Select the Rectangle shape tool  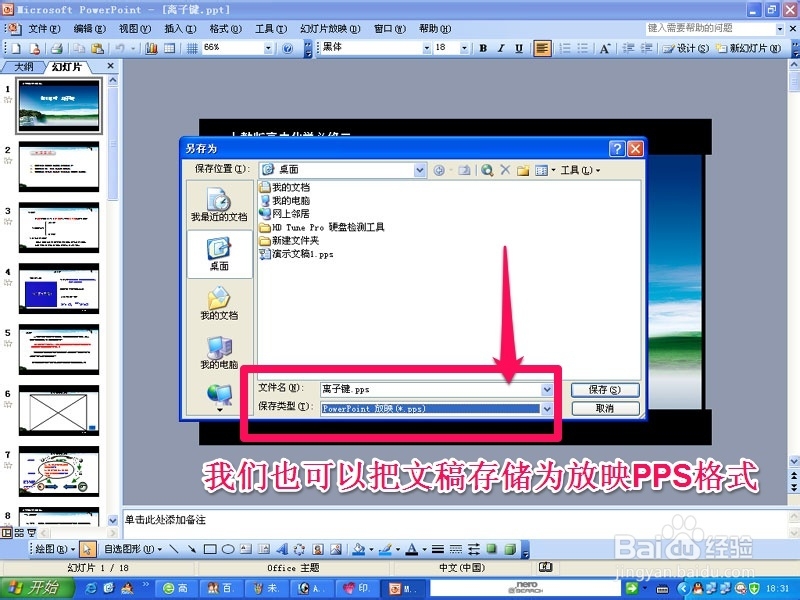tap(210, 549)
